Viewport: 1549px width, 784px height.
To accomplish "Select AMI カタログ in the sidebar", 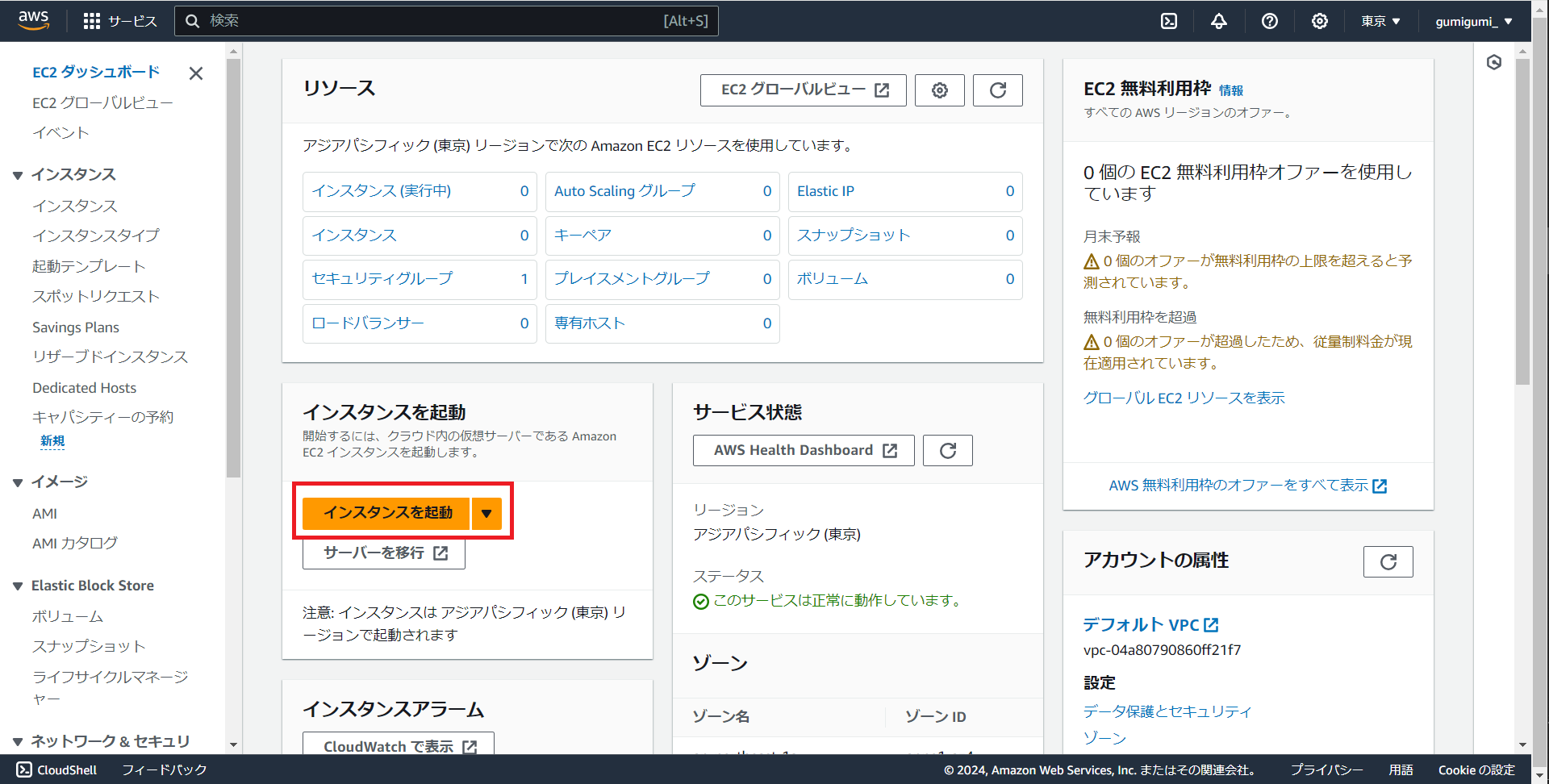I will (74, 543).
